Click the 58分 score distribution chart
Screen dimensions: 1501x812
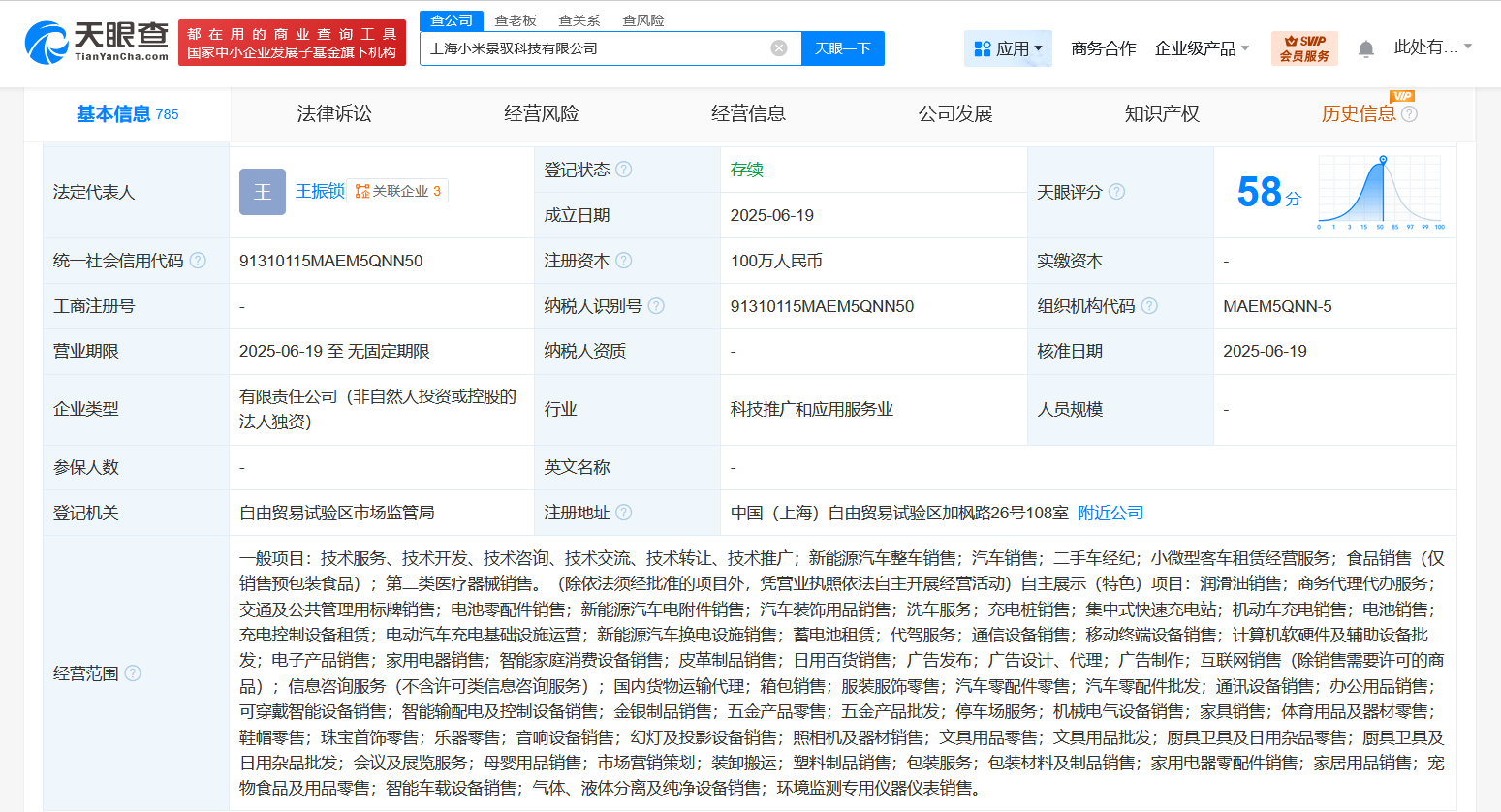(1381, 194)
